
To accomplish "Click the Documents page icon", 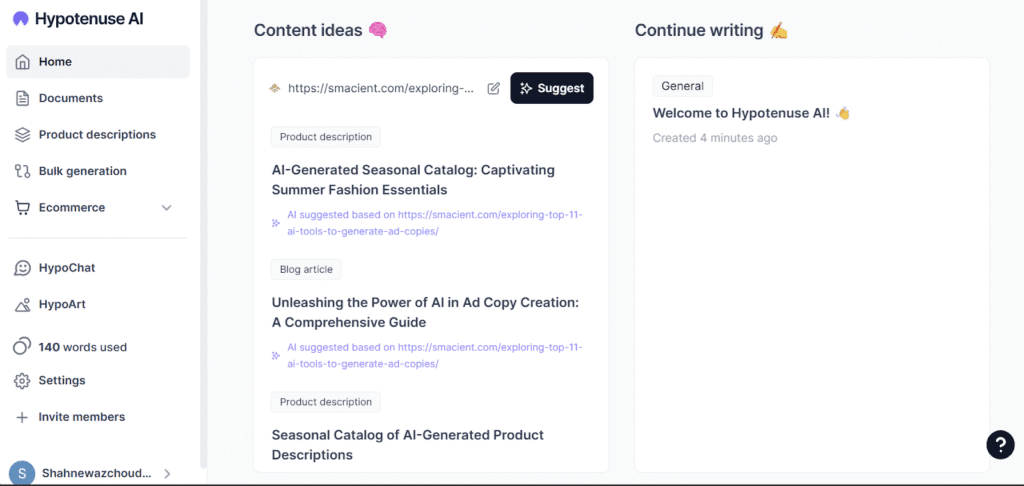I will coord(22,99).
